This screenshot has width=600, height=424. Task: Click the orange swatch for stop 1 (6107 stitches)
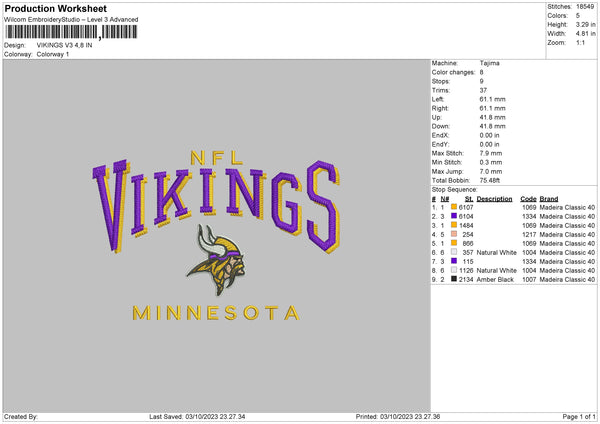pyautogui.click(x=454, y=207)
